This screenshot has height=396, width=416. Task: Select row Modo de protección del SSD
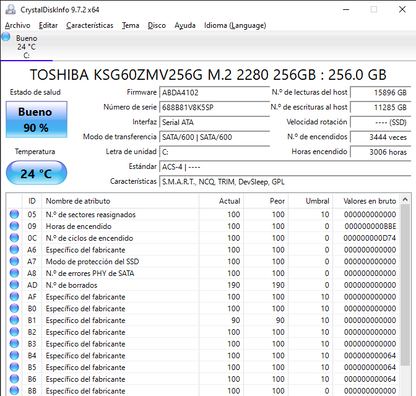pos(203,261)
